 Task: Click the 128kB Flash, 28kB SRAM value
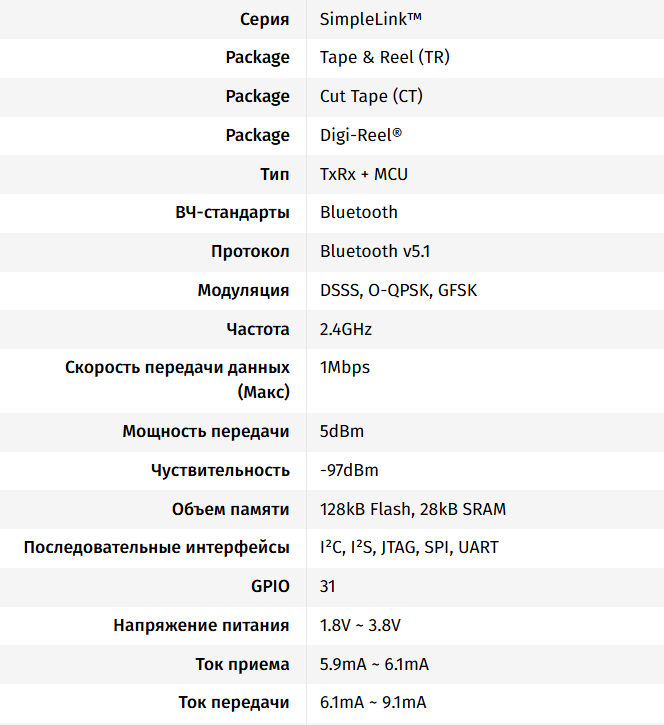[413, 509]
